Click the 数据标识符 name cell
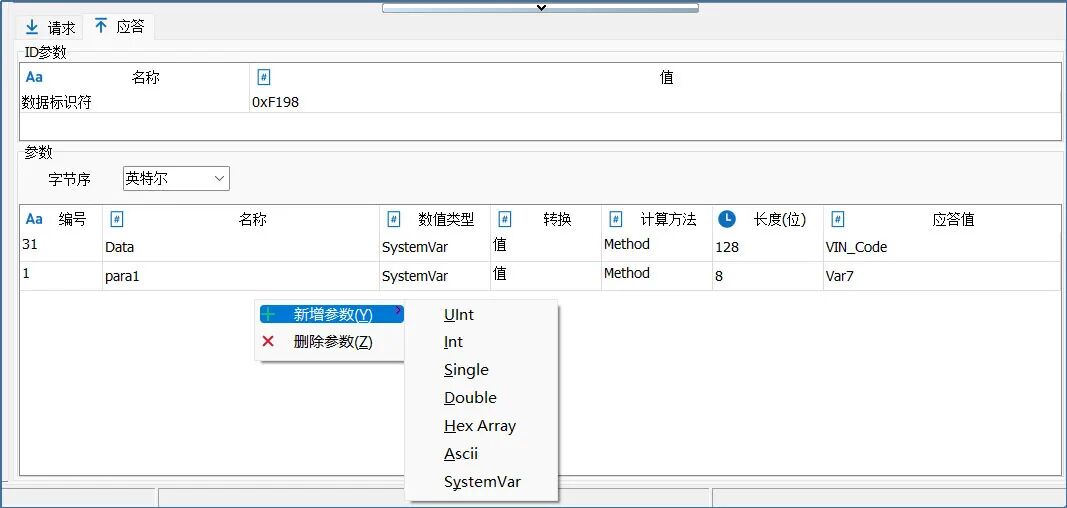The height and width of the screenshot is (508, 1067). pos(135,102)
